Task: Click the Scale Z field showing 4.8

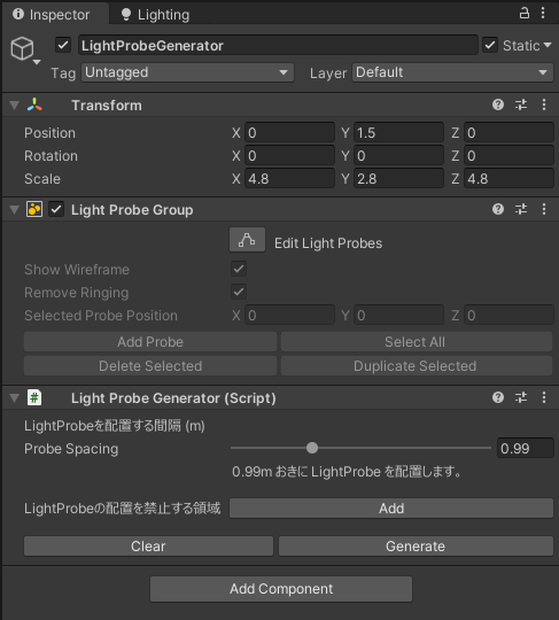Action: 508,179
